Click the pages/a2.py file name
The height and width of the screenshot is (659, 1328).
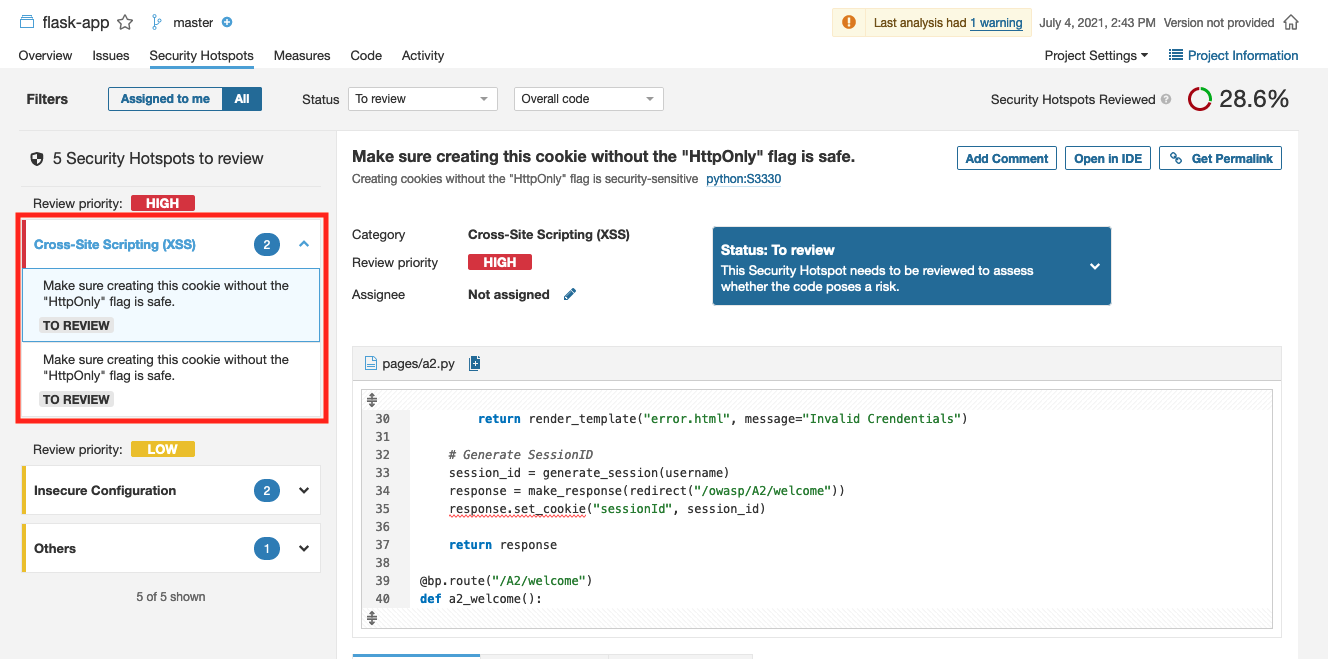[418, 363]
